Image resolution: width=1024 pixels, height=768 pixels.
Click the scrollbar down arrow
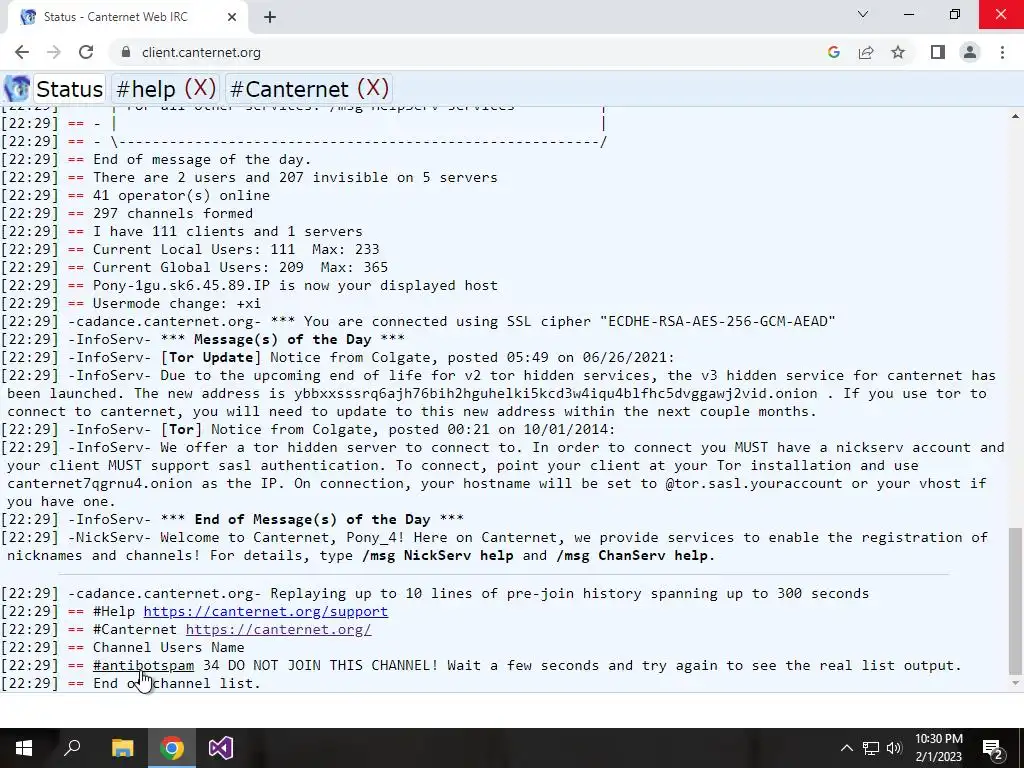pos(1015,683)
